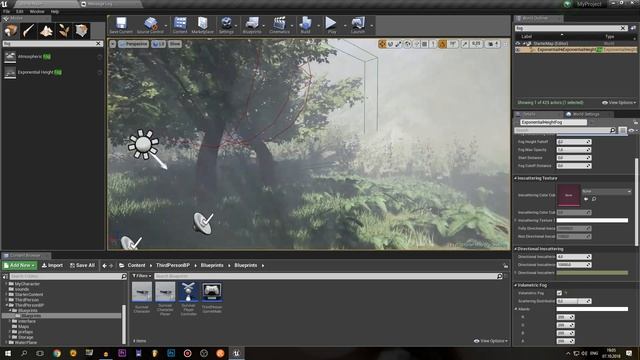This screenshot has height=360, width=640.
Task: Collapse the Incattering Texture section
Action: pyautogui.click(x=516, y=178)
